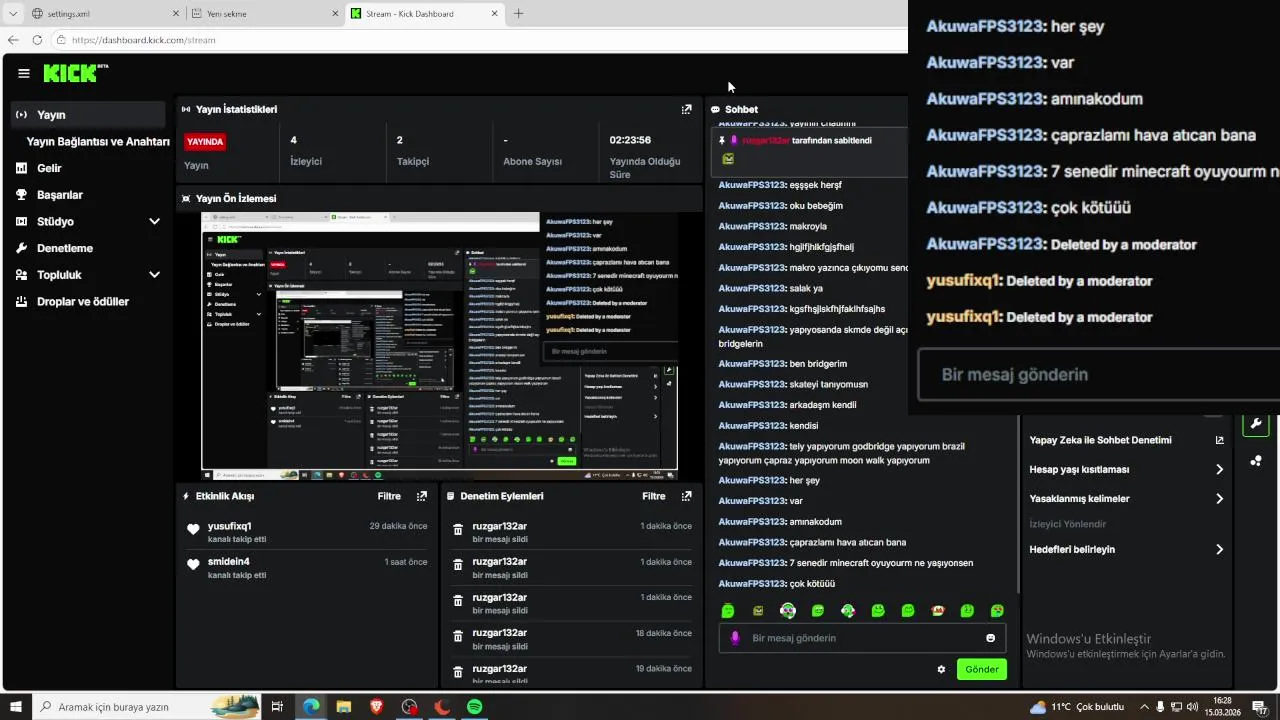Insert the first green emote in quick row
Viewport: 1280px width, 720px height.
(x=728, y=611)
